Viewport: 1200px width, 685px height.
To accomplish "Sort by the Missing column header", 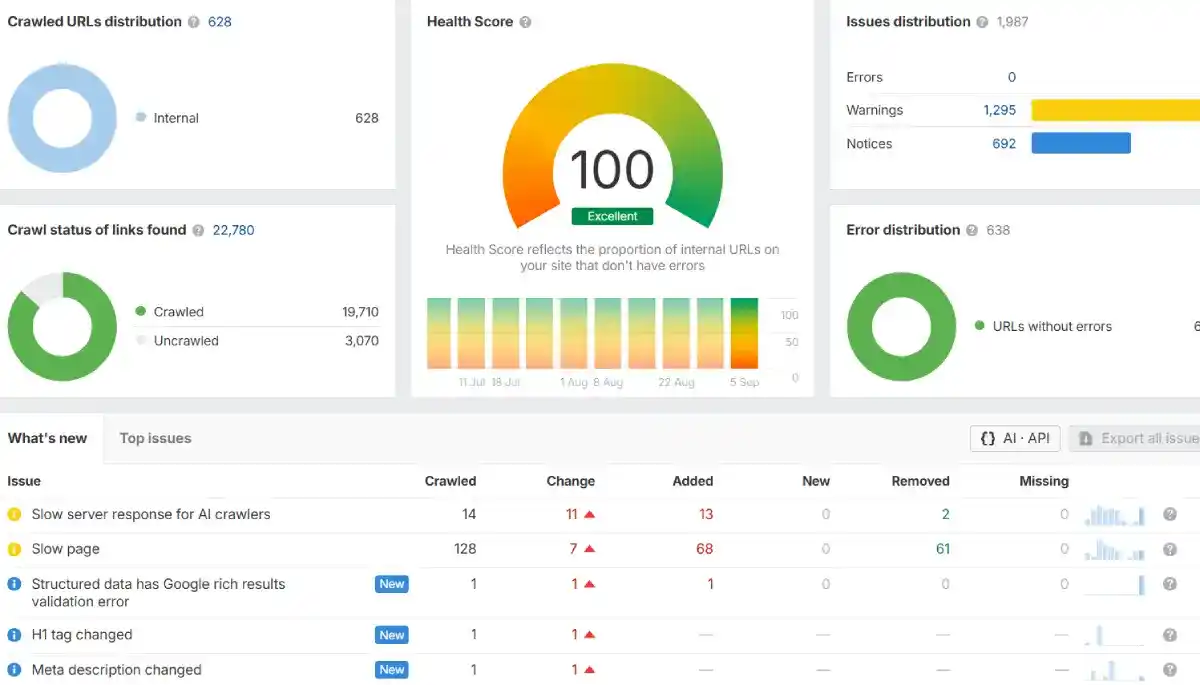I will tap(1044, 481).
